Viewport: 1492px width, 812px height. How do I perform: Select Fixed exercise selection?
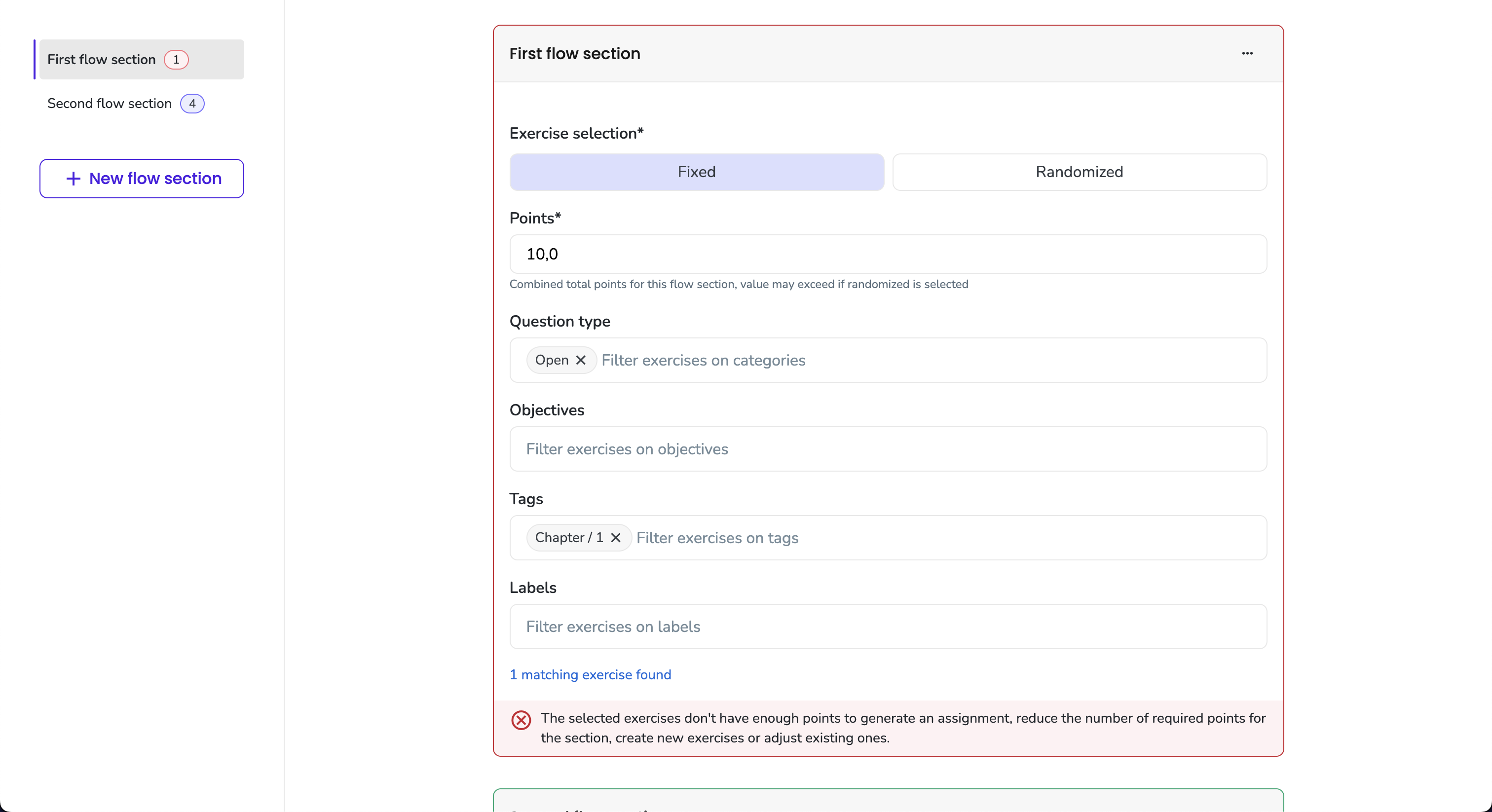697,172
